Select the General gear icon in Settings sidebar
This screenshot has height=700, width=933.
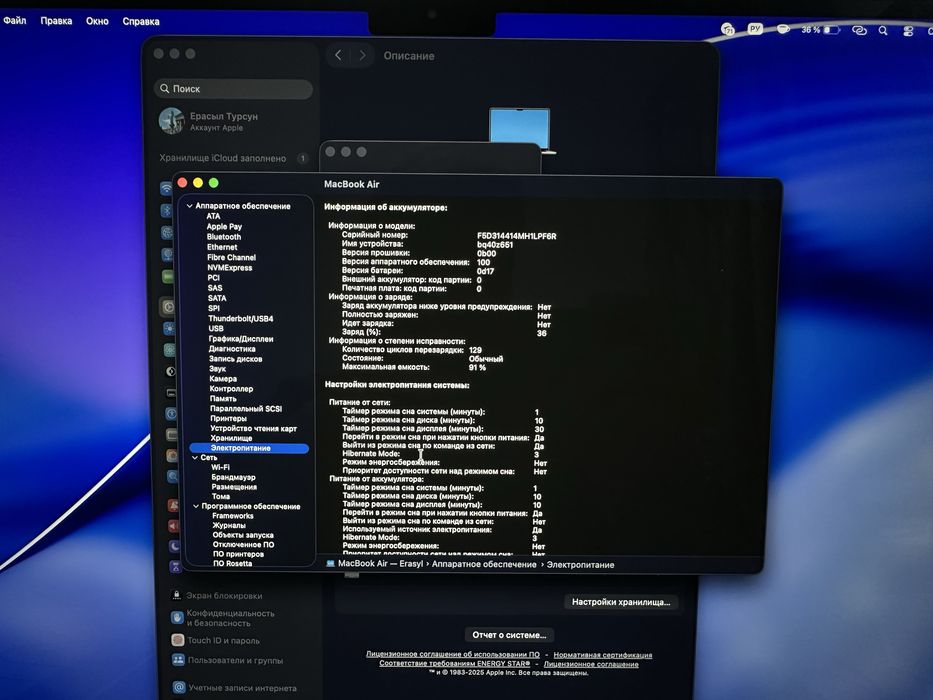168,307
